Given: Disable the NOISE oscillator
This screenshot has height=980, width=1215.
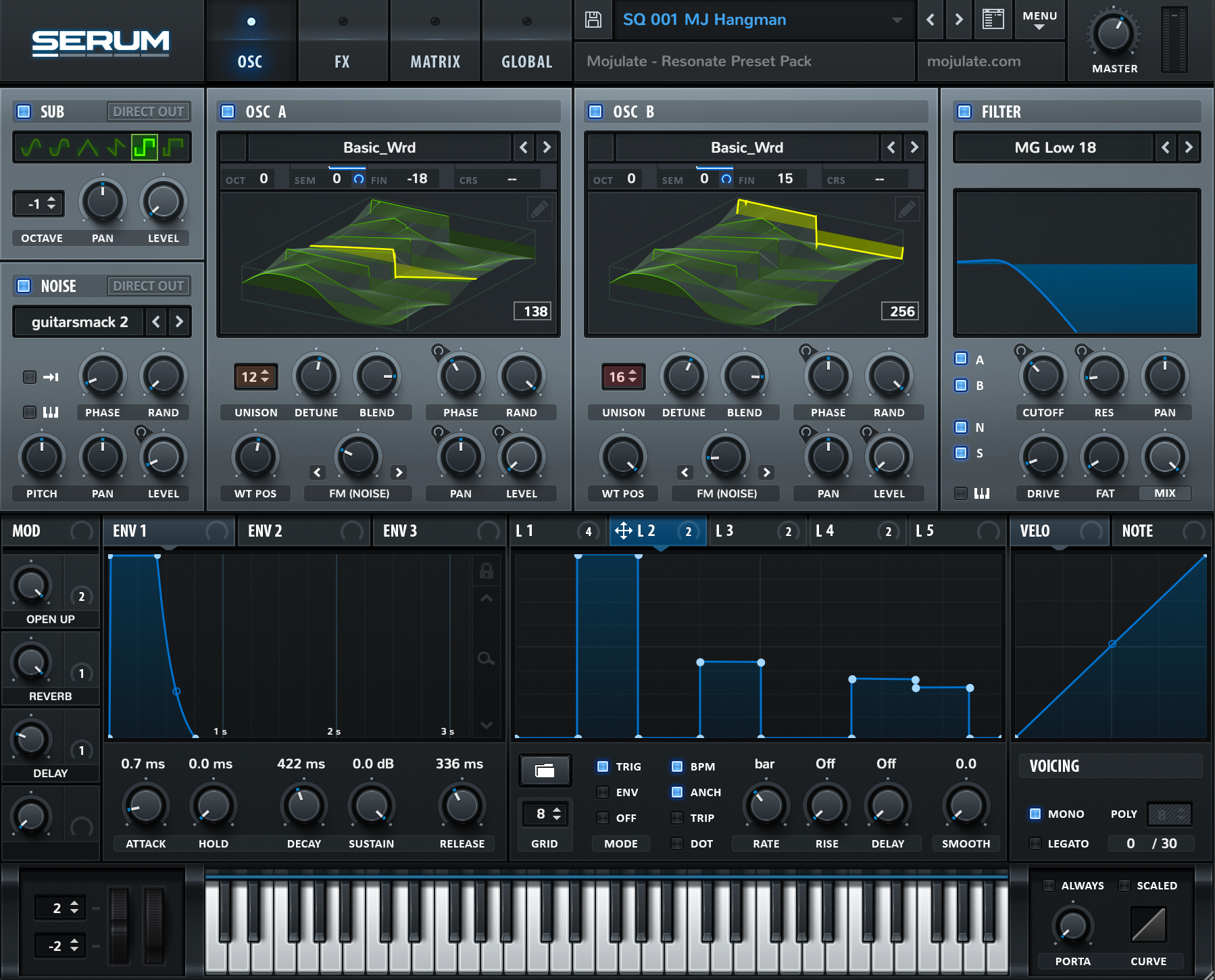Looking at the screenshot, I should point(24,286).
